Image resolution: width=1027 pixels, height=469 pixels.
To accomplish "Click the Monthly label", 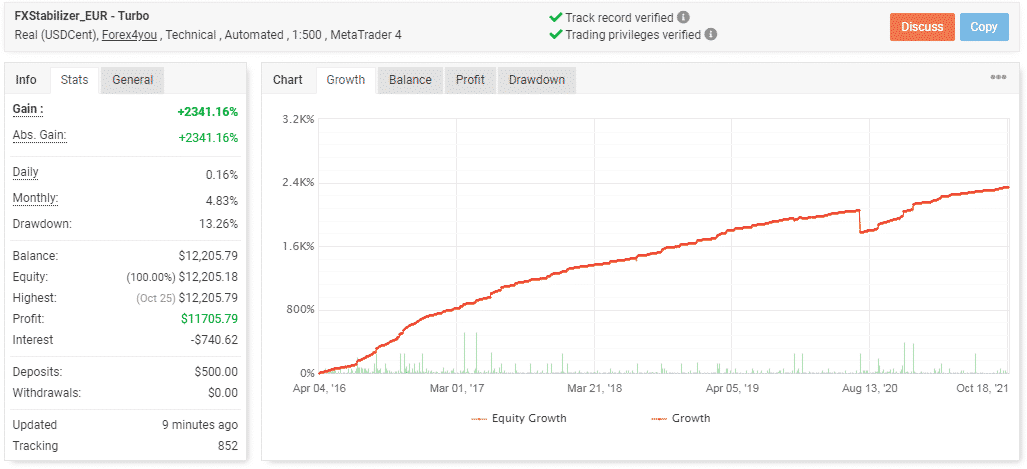I will (x=35, y=198).
